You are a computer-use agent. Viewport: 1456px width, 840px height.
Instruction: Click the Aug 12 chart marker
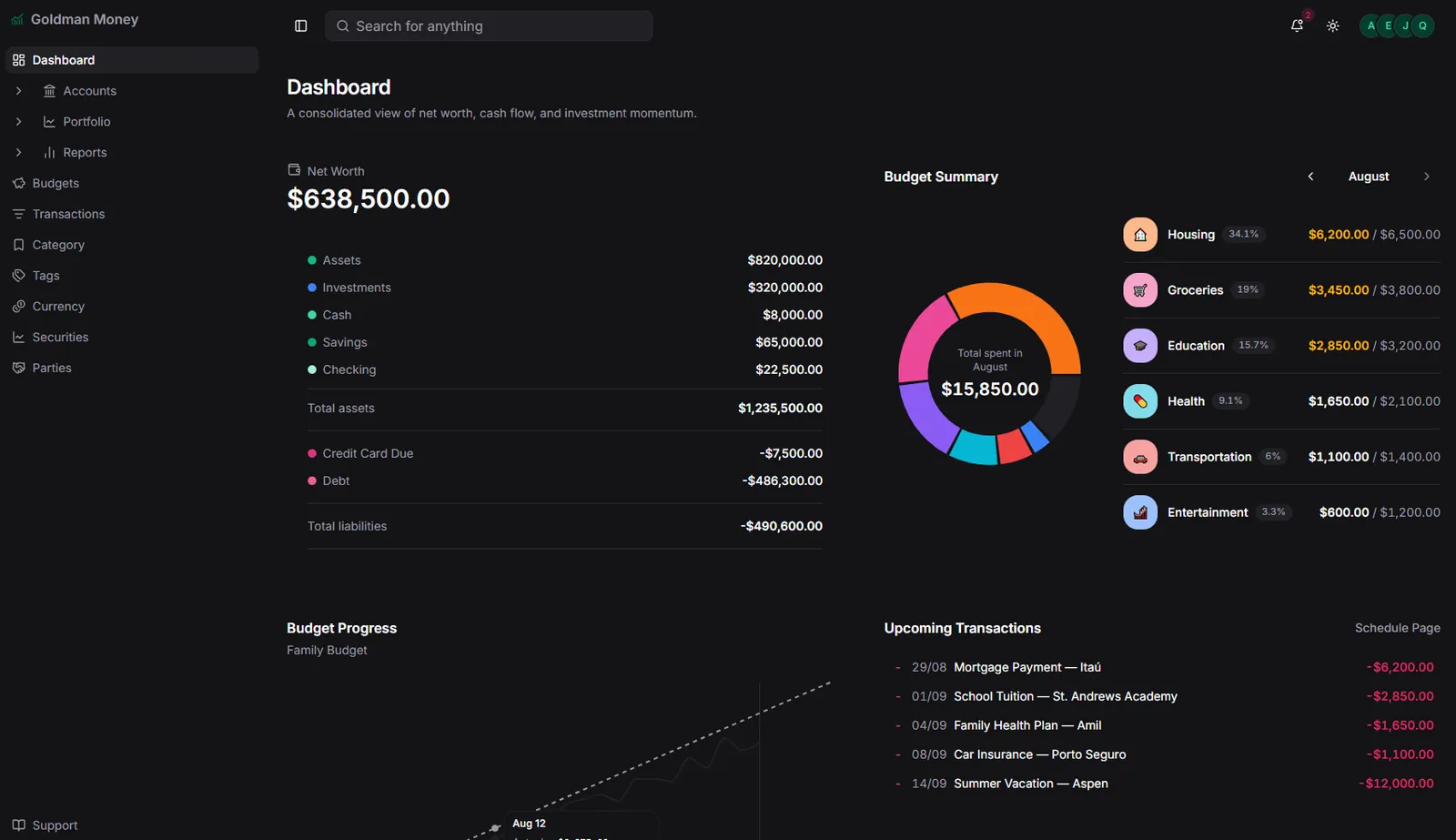(495, 827)
